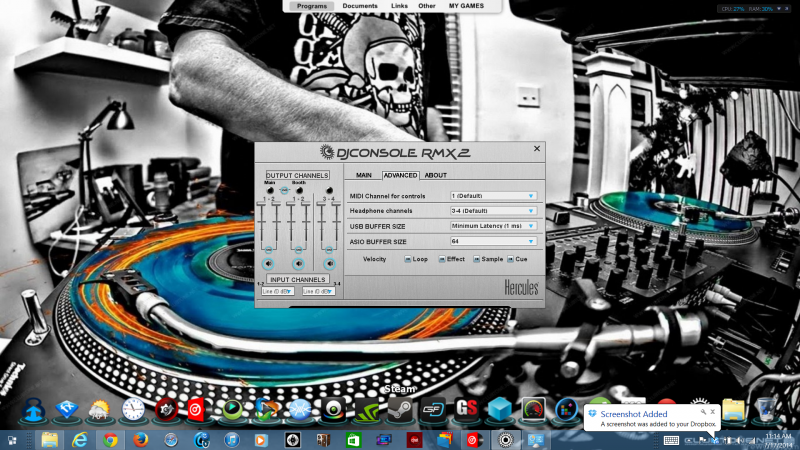Open the Headphone channels dropdown
The image size is (800, 450).
coord(531,211)
